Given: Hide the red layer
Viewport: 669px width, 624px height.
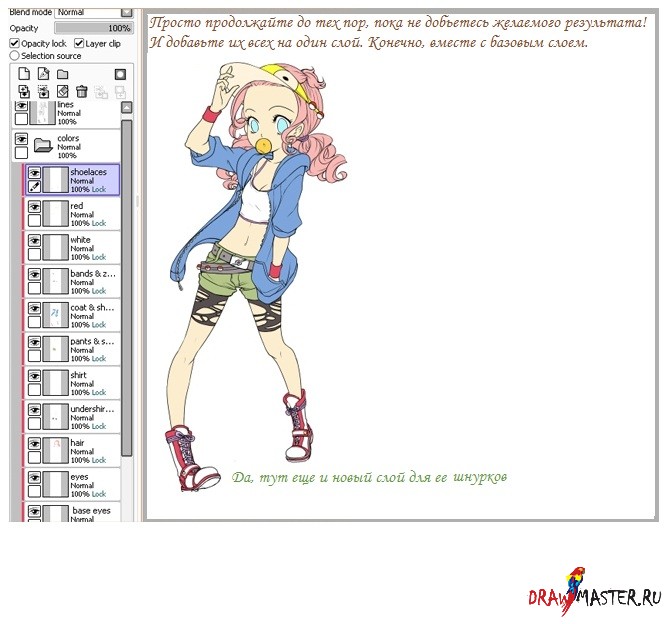Looking at the screenshot, I should pyautogui.click(x=35, y=207).
